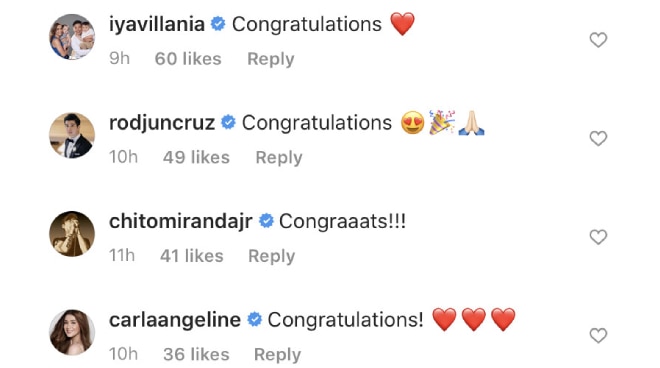The width and height of the screenshot is (660, 368).
Task: Like chitomirandajr's comment with heart icon
Action: 598,237
